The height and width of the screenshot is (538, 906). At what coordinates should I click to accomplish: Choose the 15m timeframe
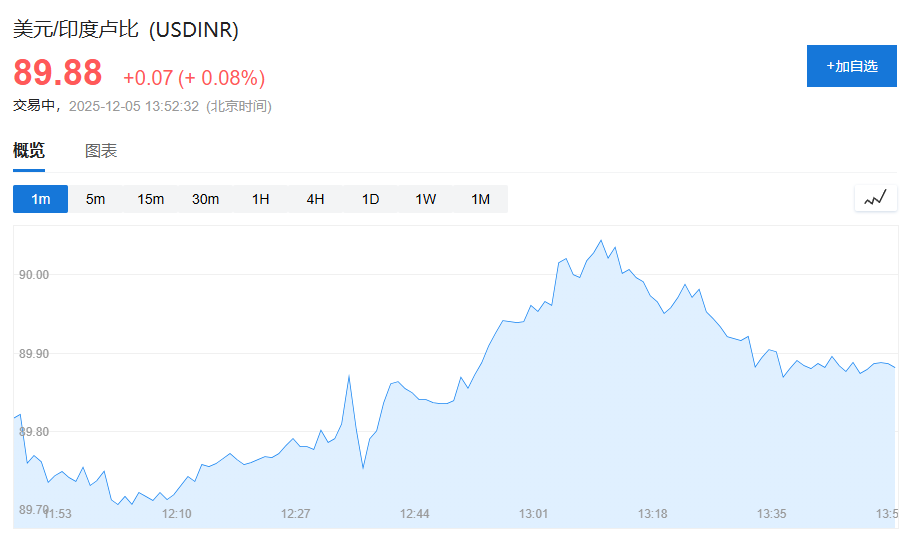click(x=150, y=199)
